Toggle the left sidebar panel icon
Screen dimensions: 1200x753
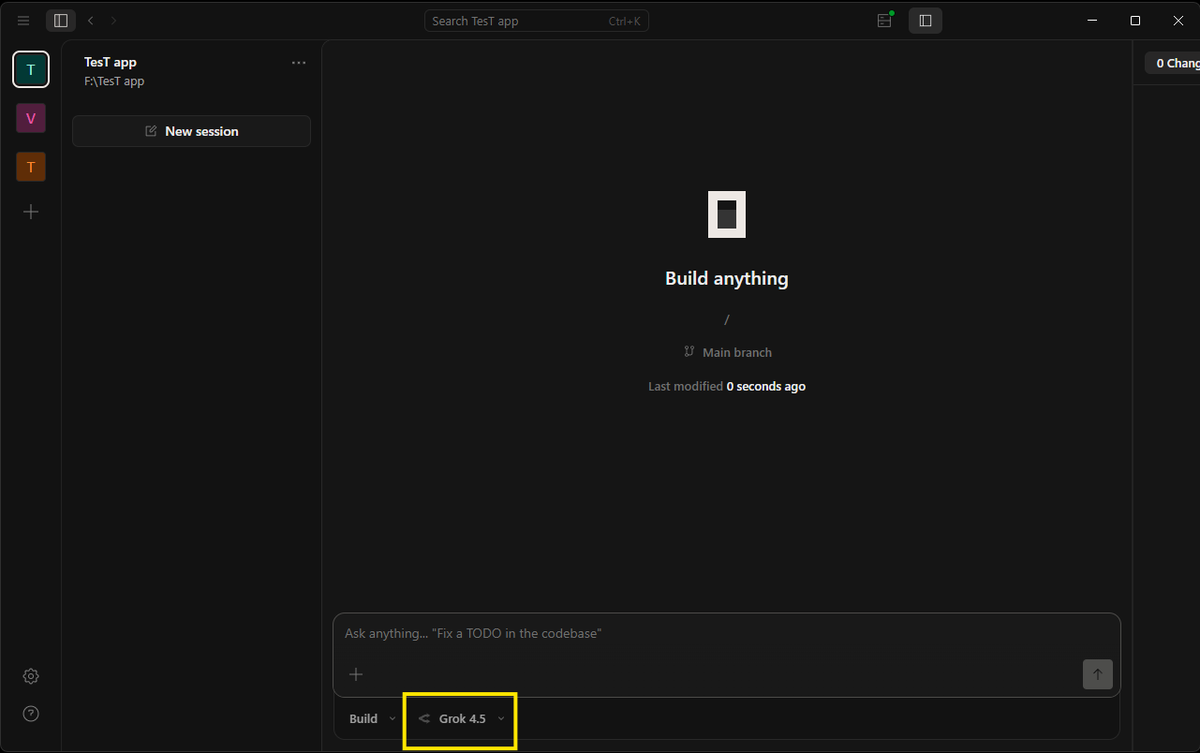61,20
